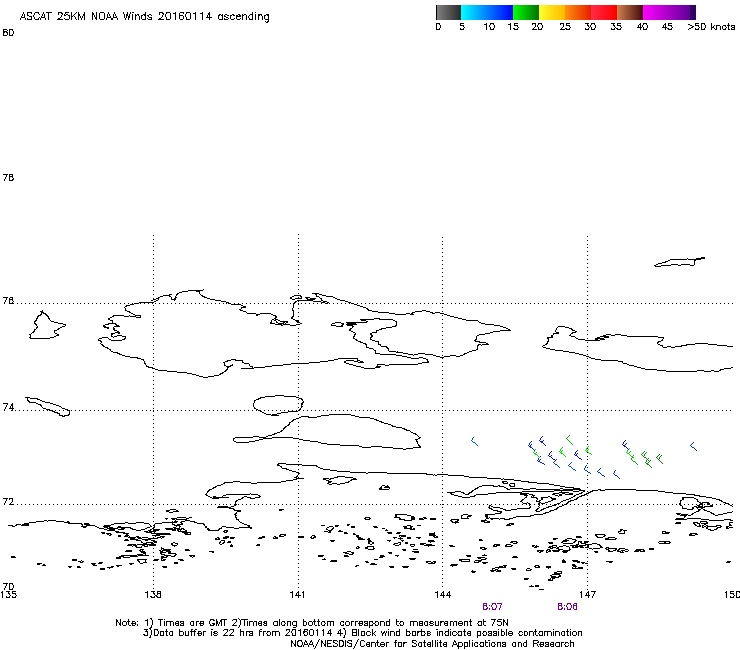The width and height of the screenshot is (740, 650).
Task: Click the '45' legend tick label
Action: 667,27
